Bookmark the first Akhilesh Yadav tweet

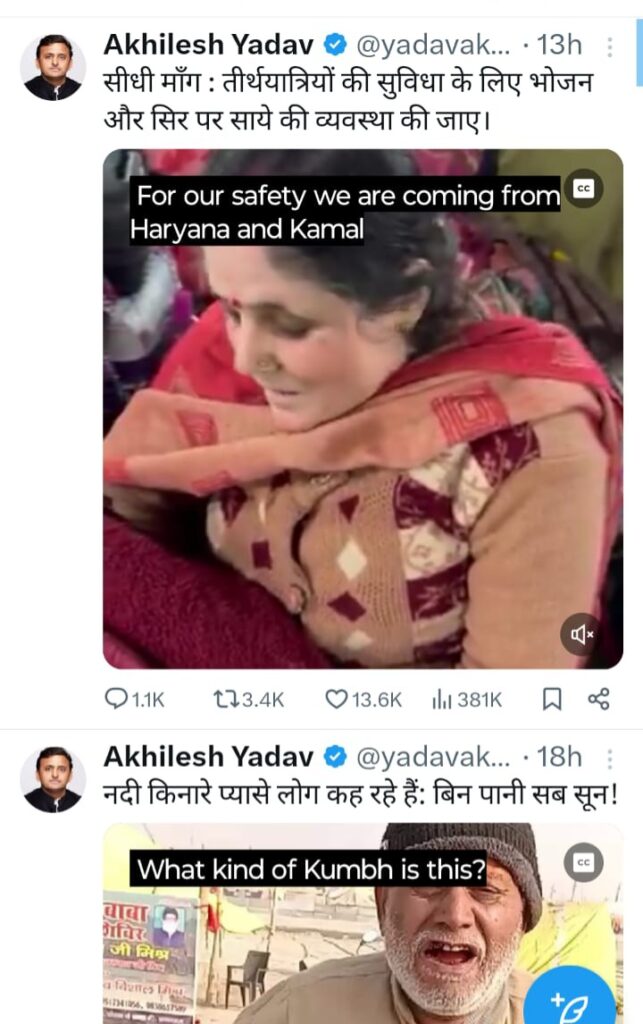coord(551,700)
